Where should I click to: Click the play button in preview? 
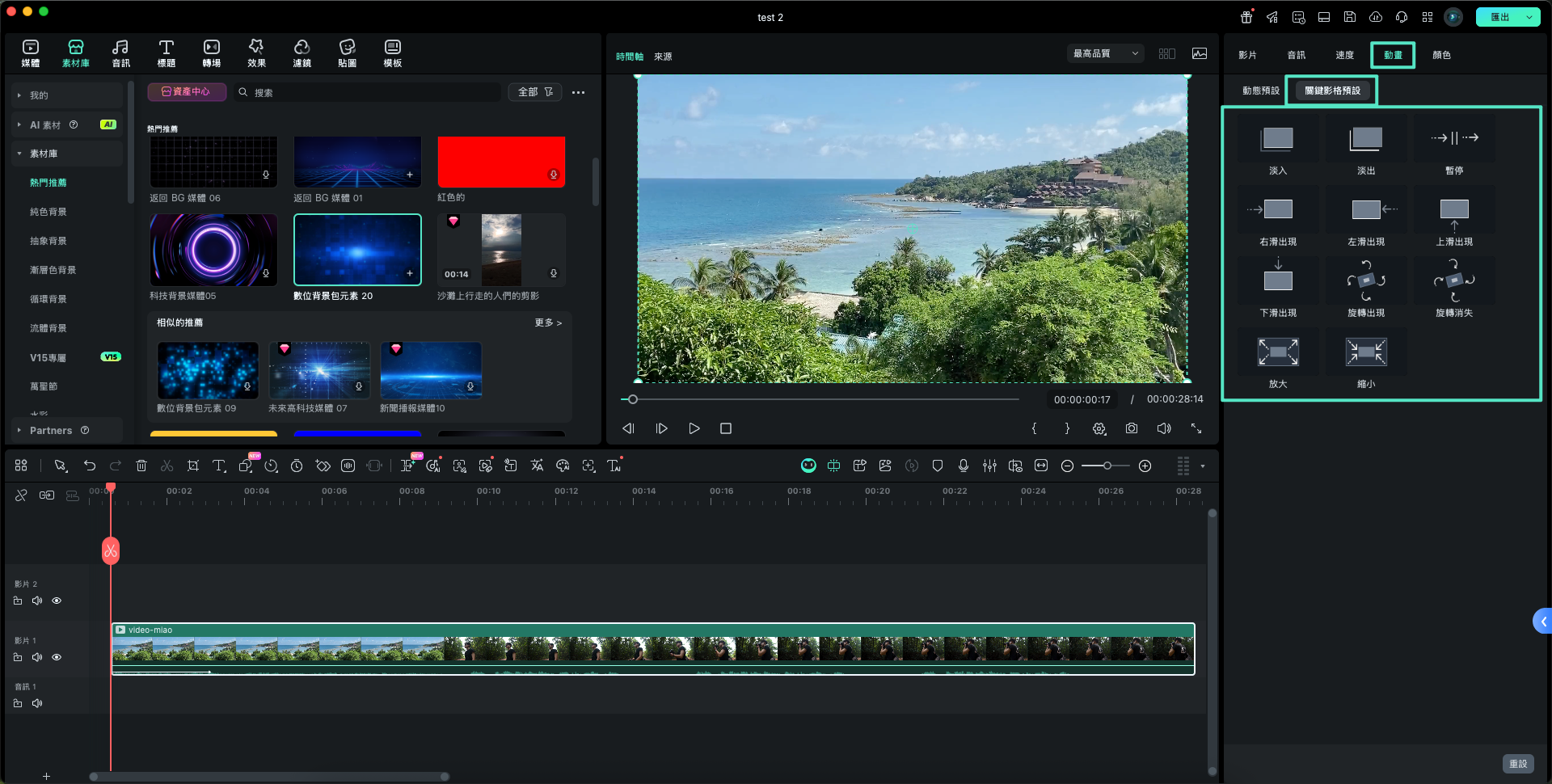pyautogui.click(x=694, y=428)
